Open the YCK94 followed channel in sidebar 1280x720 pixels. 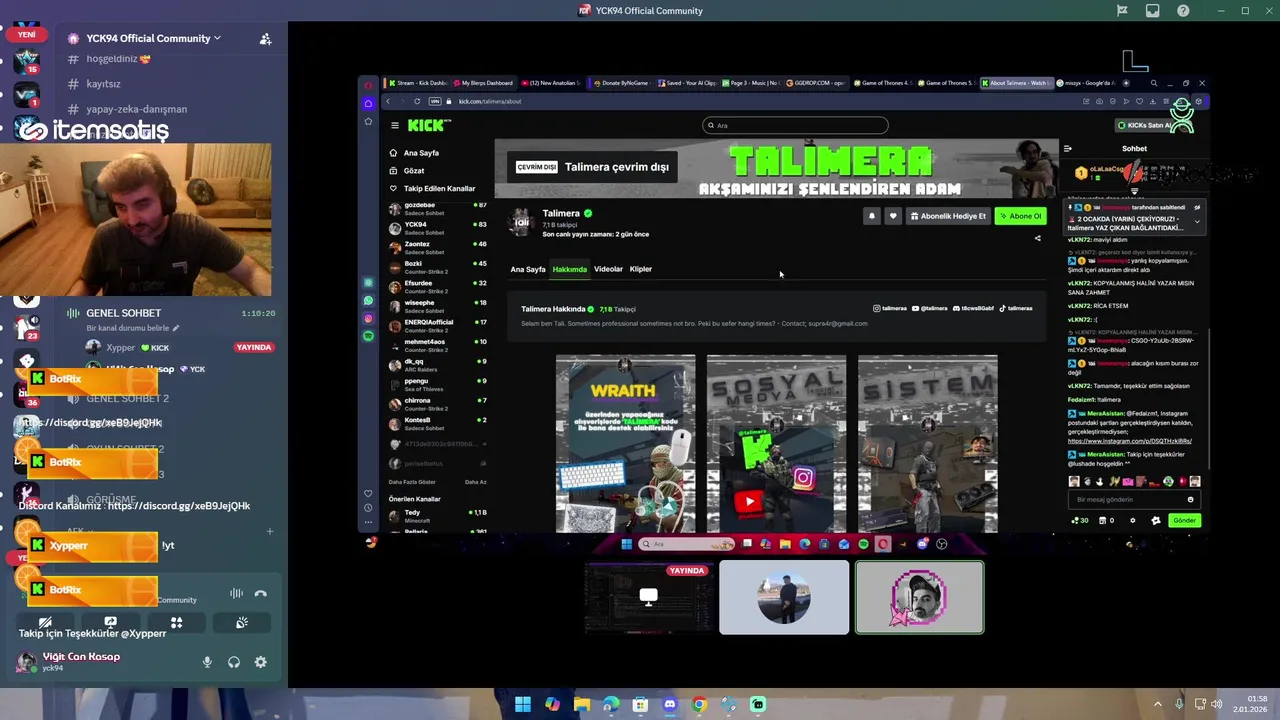438,228
